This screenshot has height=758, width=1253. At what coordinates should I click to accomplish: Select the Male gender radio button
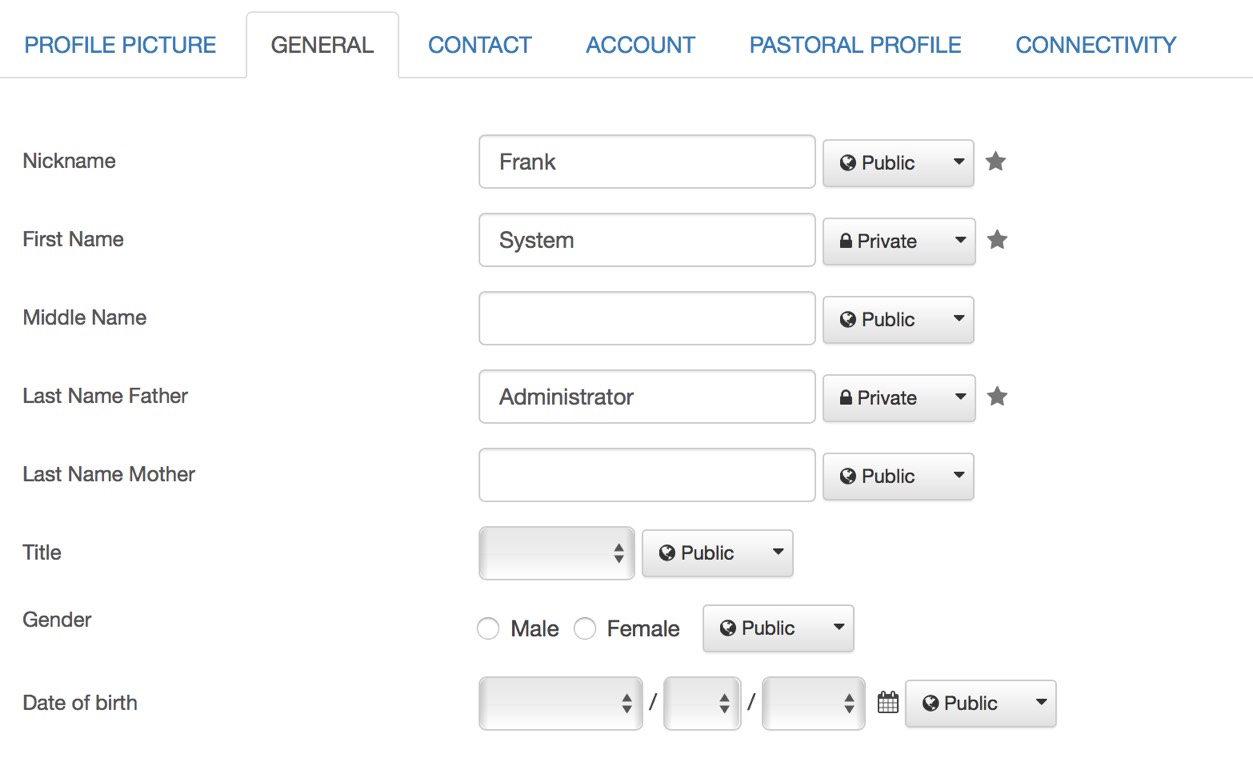[x=488, y=629]
